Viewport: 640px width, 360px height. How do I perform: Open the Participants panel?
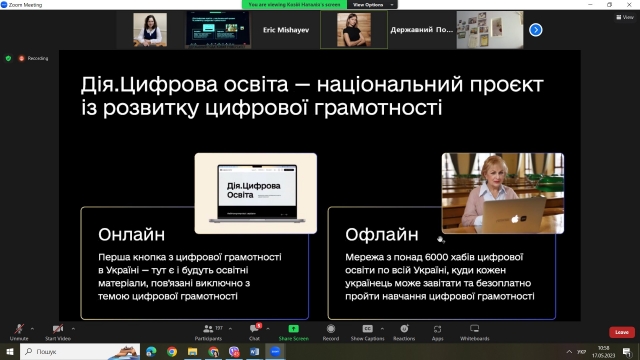click(x=209, y=332)
